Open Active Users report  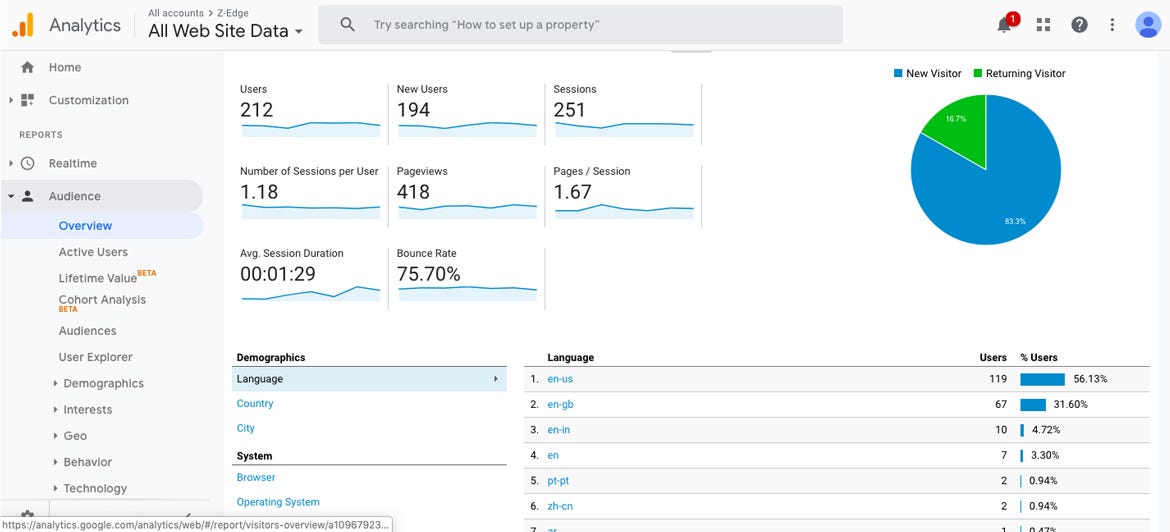(93, 252)
